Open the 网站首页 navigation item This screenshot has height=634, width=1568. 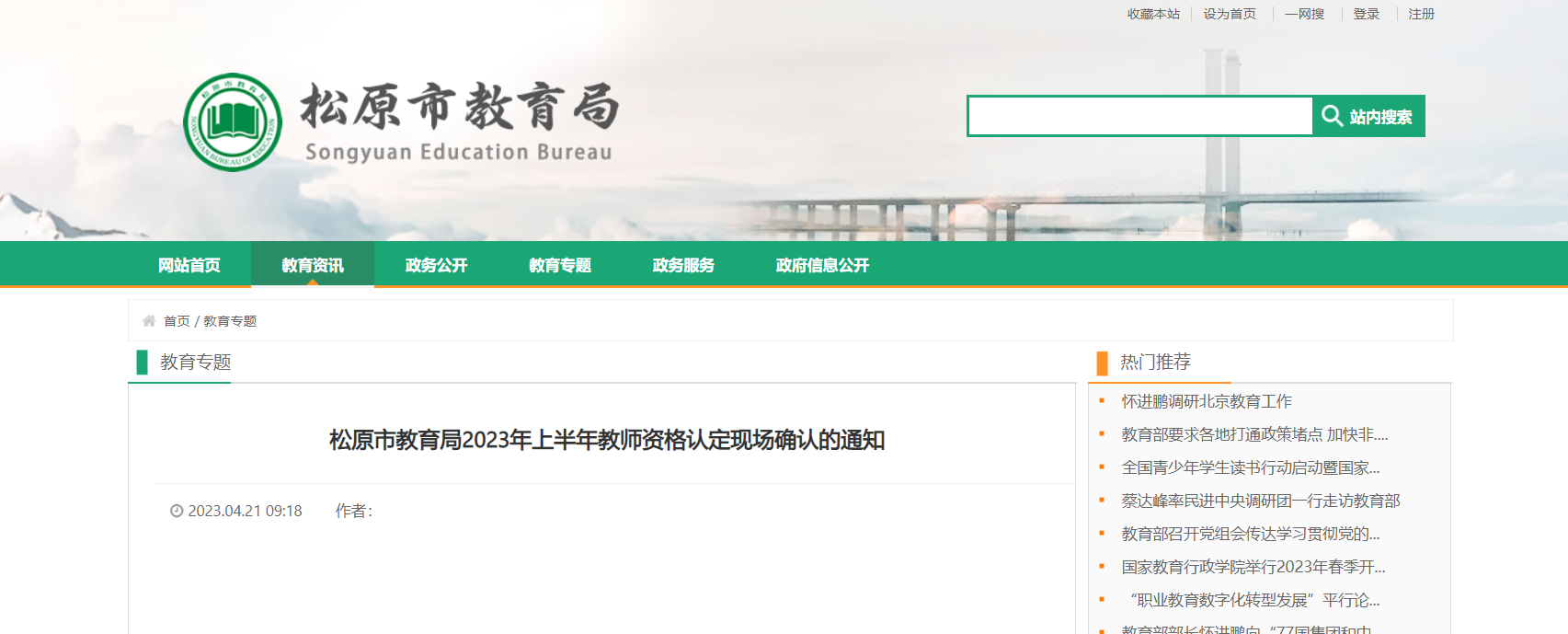(189, 265)
